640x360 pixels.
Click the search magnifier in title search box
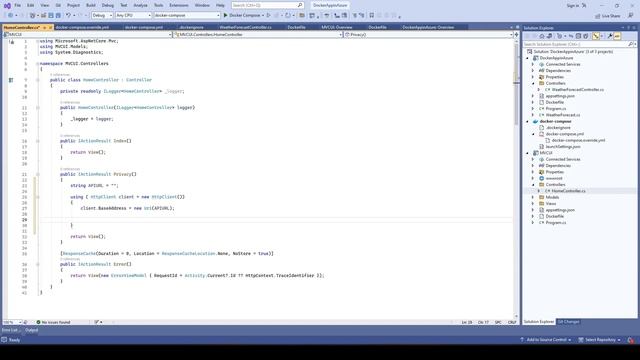[x=300, y=5]
